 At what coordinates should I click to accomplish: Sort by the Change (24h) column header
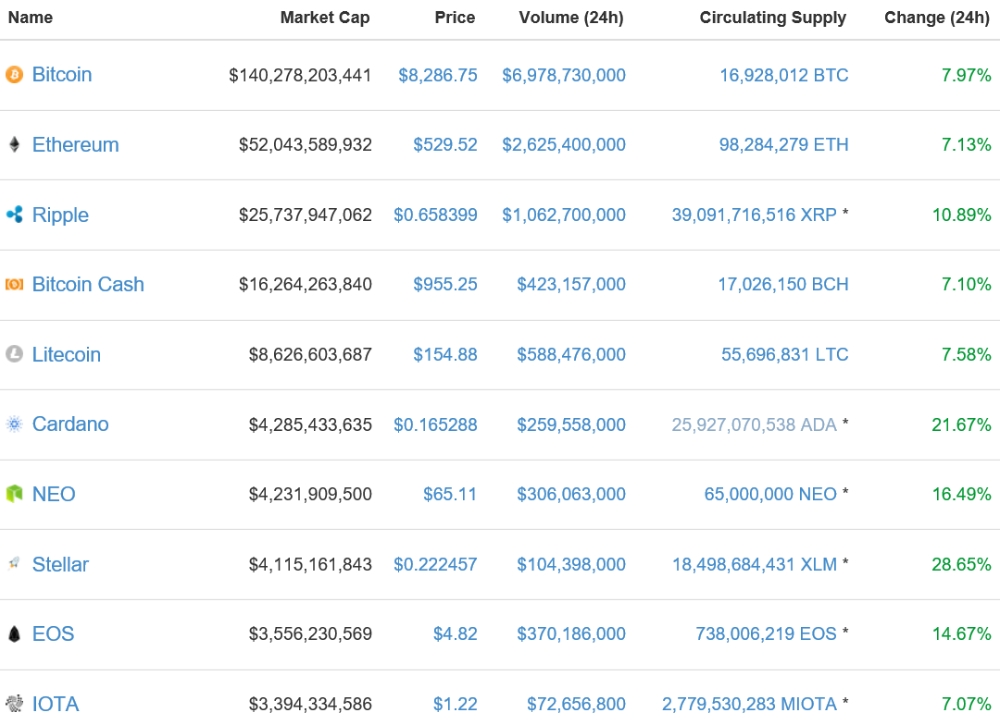[x=936, y=18]
